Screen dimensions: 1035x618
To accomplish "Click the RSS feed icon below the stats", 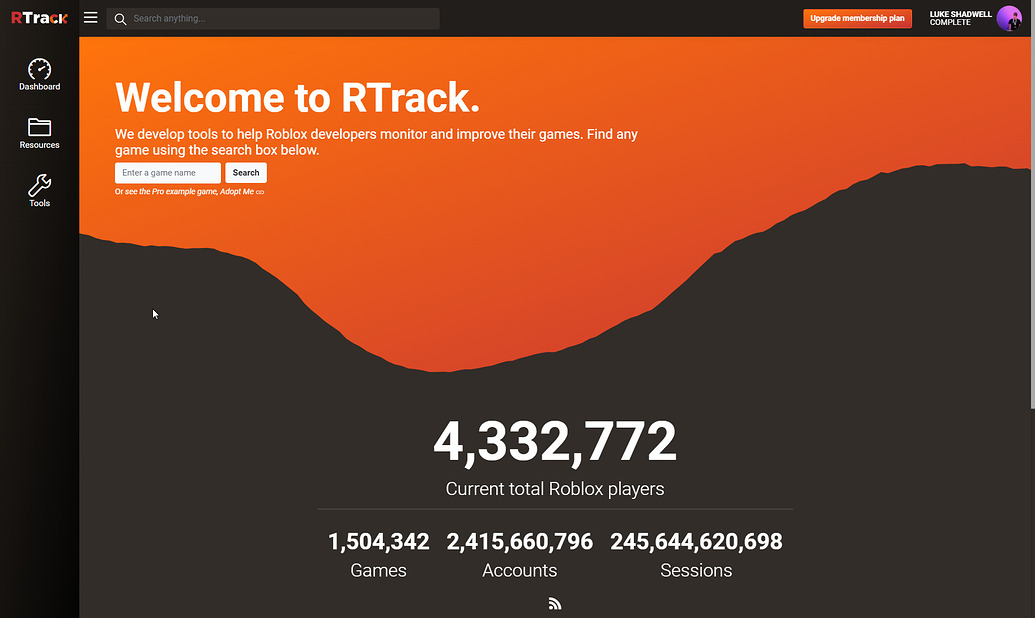I will (555, 603).
